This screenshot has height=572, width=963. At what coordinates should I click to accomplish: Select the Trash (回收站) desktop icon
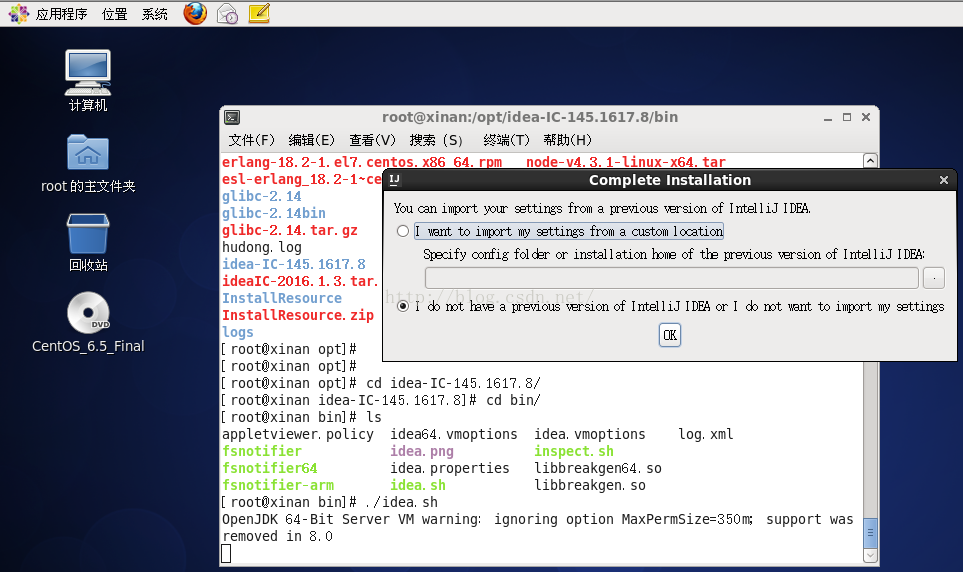pyautogui.click(x=88, y=243)
